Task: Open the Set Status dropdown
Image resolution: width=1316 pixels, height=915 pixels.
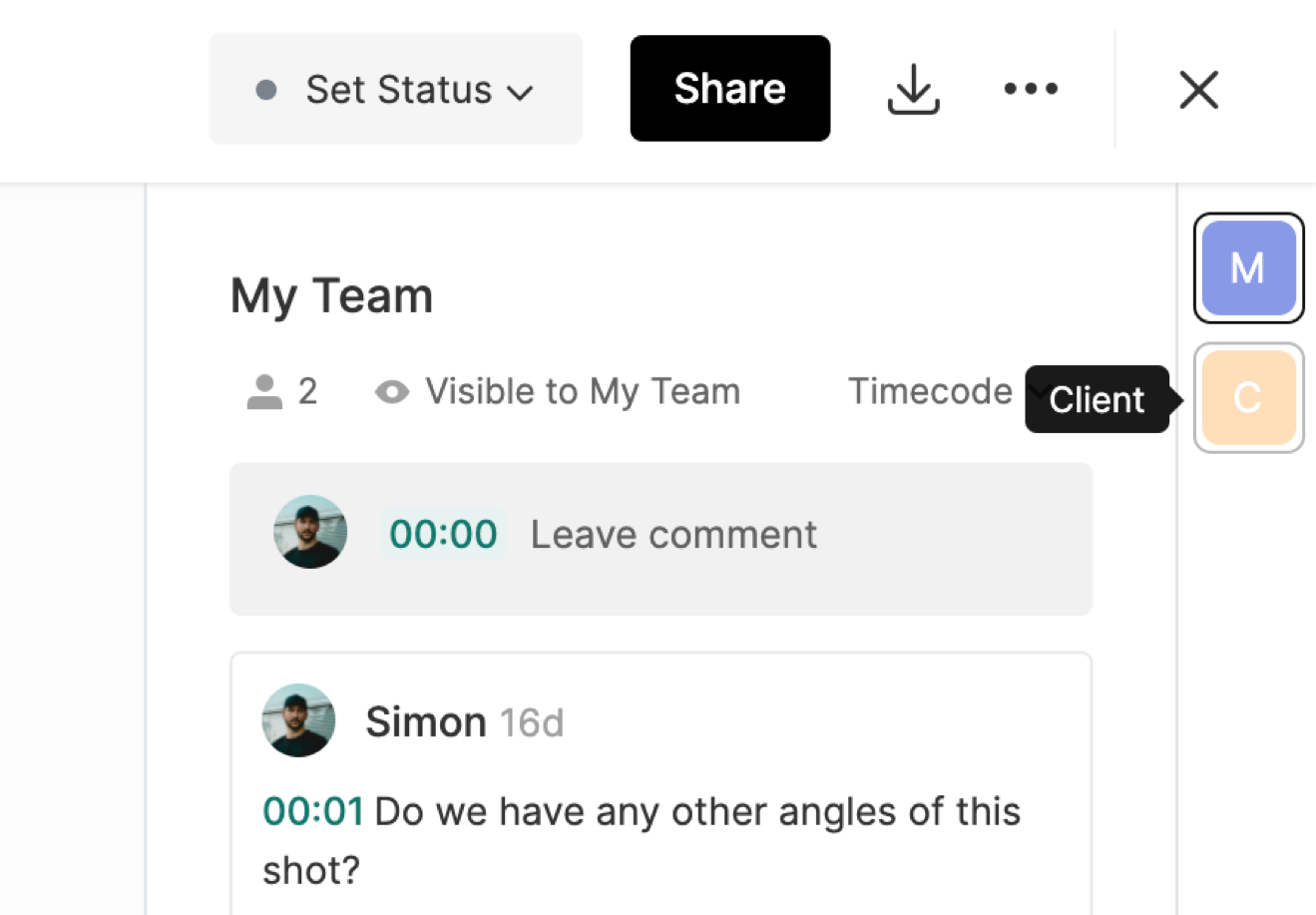Action: [x=396, y=89]
